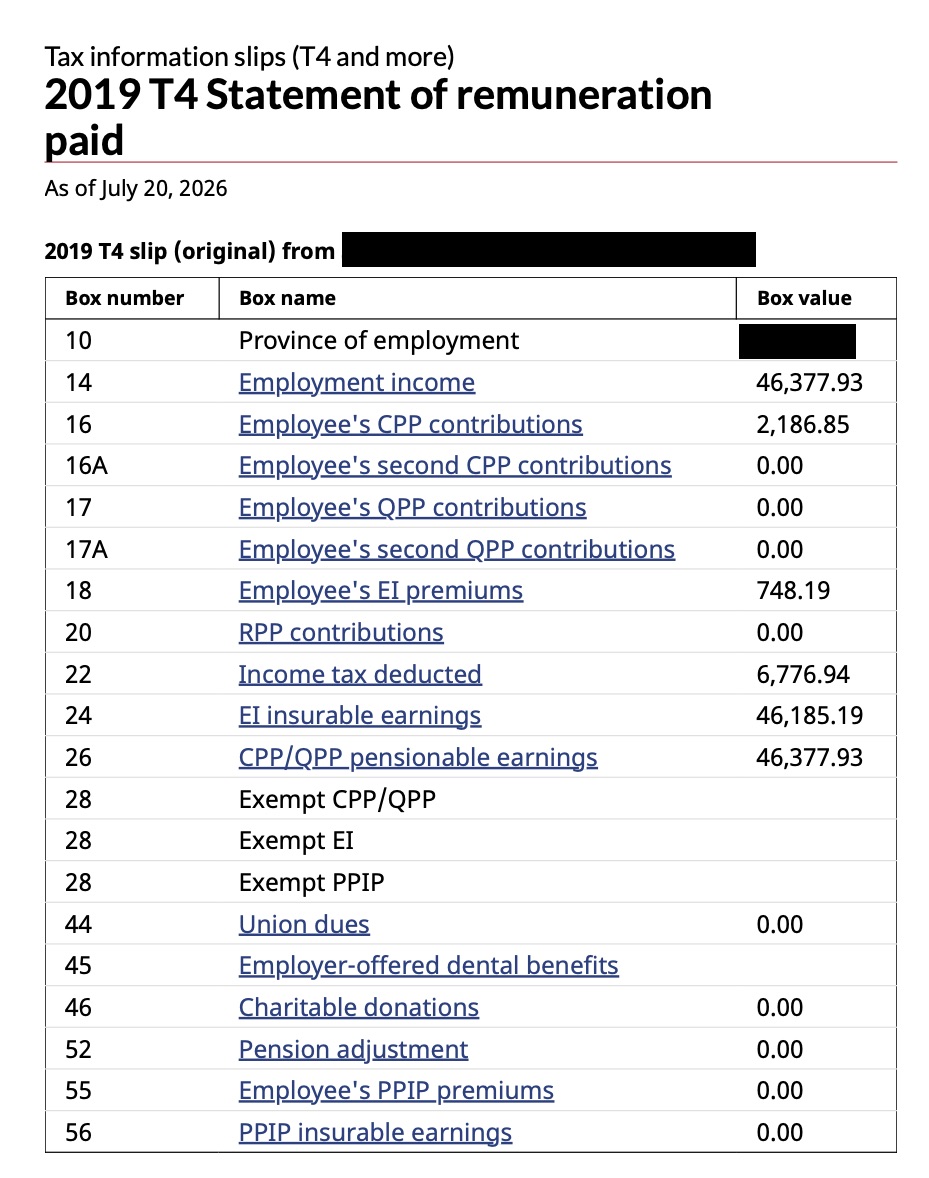Open the Employee's second QPP contributions link
This screenshot has width=929, height=1178.
pos(457,550)
